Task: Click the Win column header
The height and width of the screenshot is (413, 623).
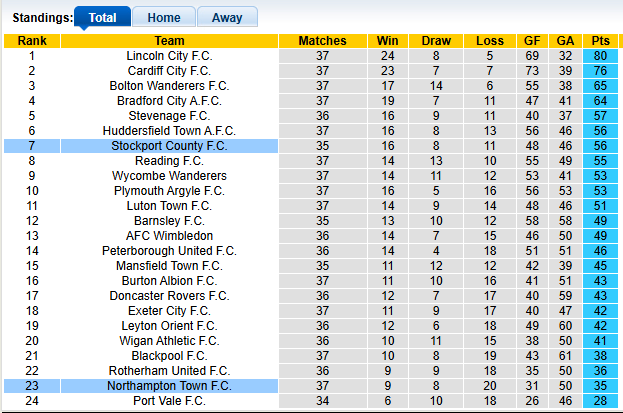Action: click(387, 41)
